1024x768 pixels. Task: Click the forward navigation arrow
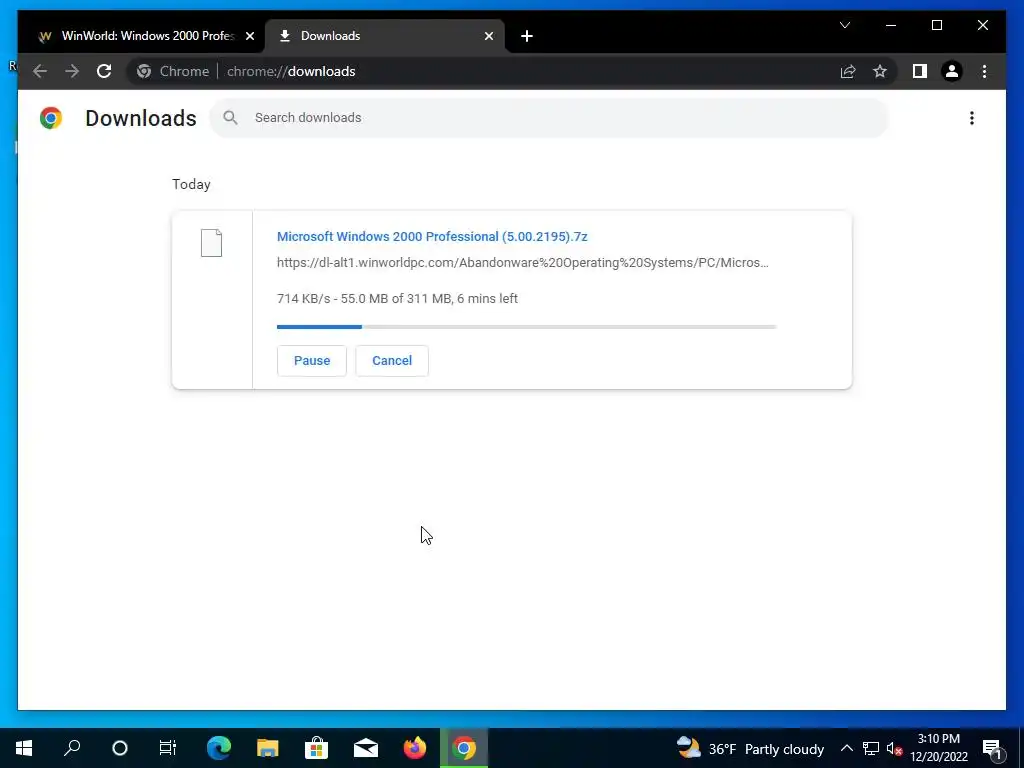click(72, 71)
